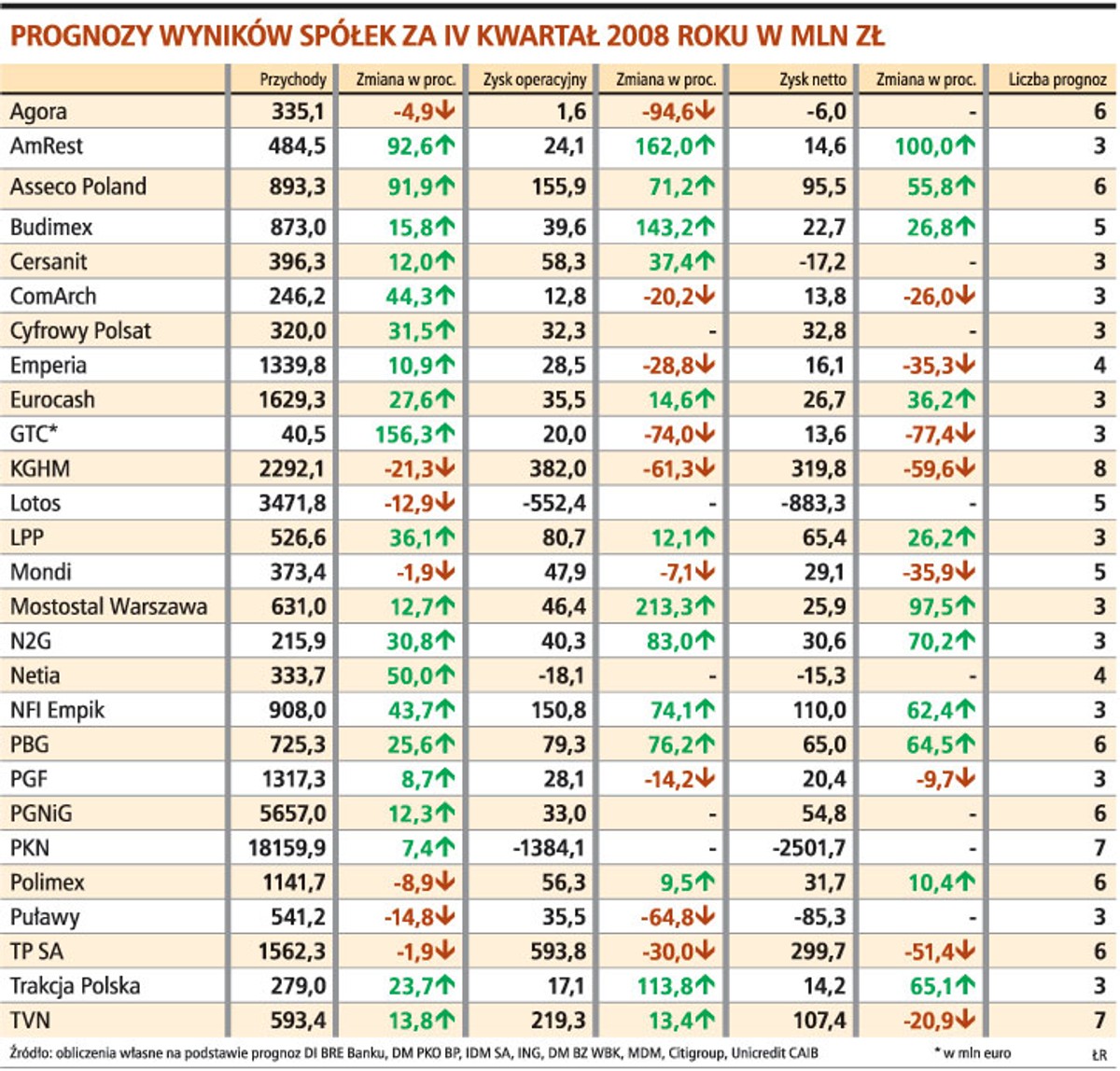
Task: Click PGNiG revenue value 5657,0
Action: [293, 814]
